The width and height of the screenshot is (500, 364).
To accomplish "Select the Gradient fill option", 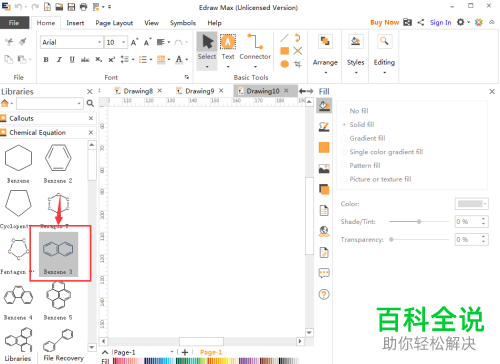I will click(x=363, y=138).
